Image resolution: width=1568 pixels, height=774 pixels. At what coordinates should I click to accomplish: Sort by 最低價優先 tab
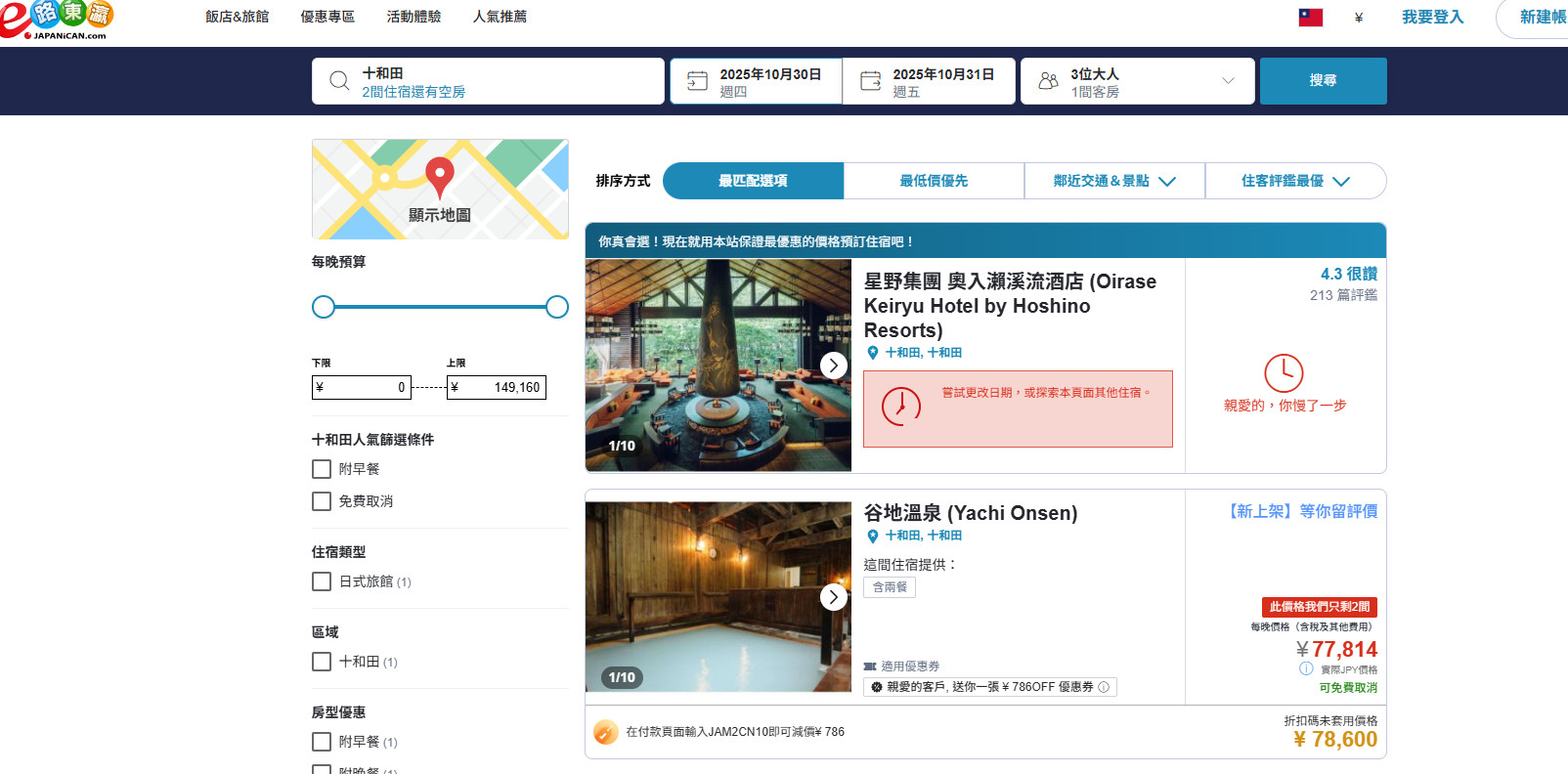click(x=934, y=181)
